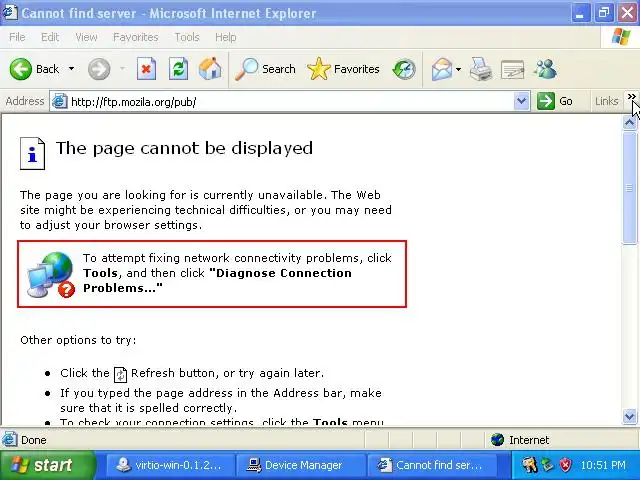The image size is (640, 480).
Task: Open the Messenger people icon
Action: [x=545, y=69]
